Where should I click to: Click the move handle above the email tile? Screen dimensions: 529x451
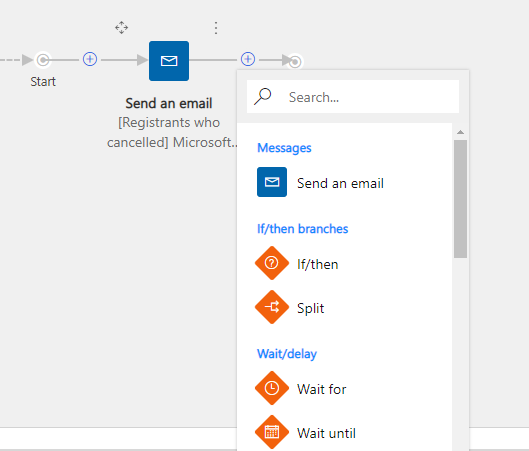tap(121, 28)
